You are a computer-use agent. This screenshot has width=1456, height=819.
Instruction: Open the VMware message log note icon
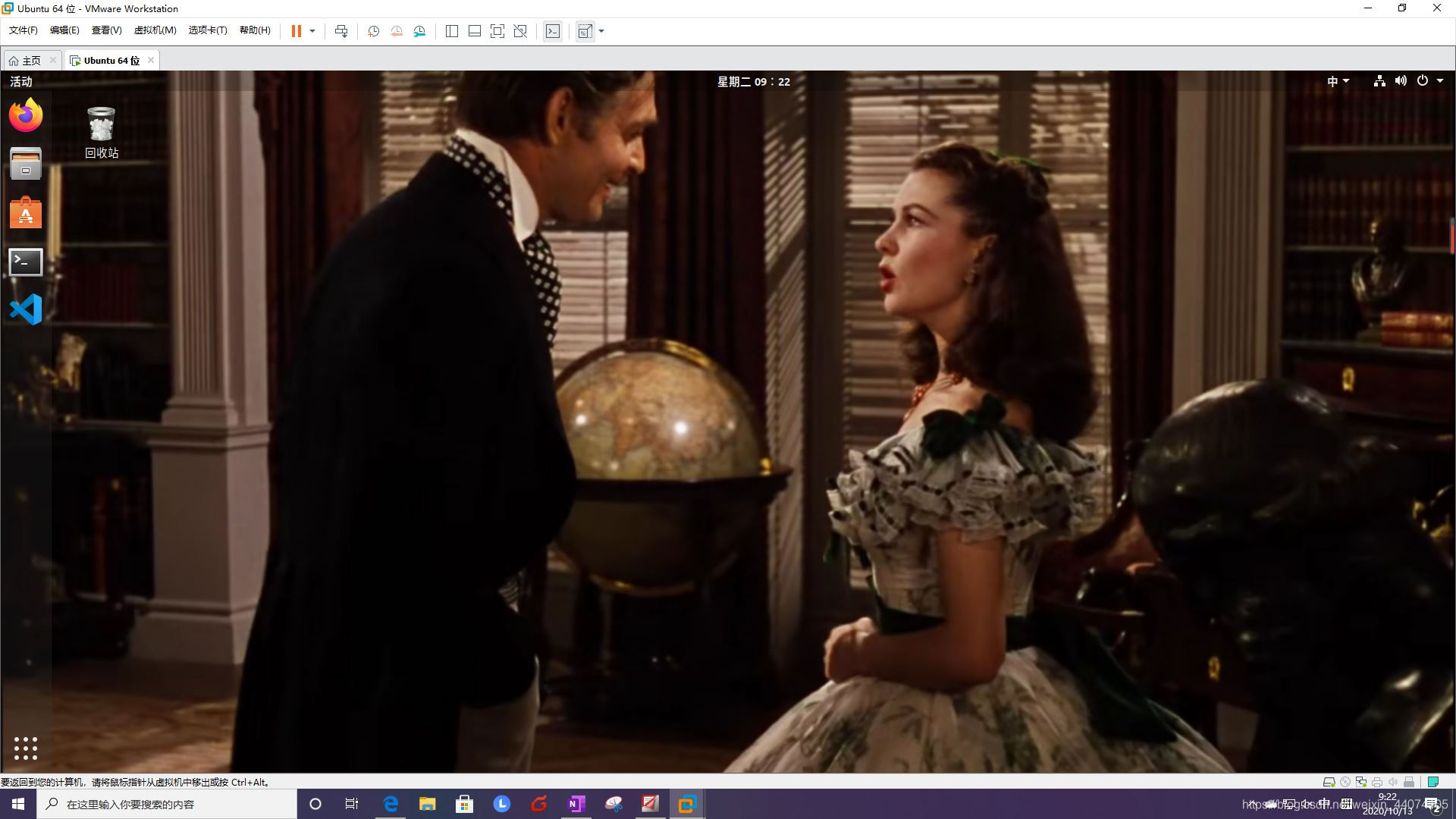[1433, 782]
